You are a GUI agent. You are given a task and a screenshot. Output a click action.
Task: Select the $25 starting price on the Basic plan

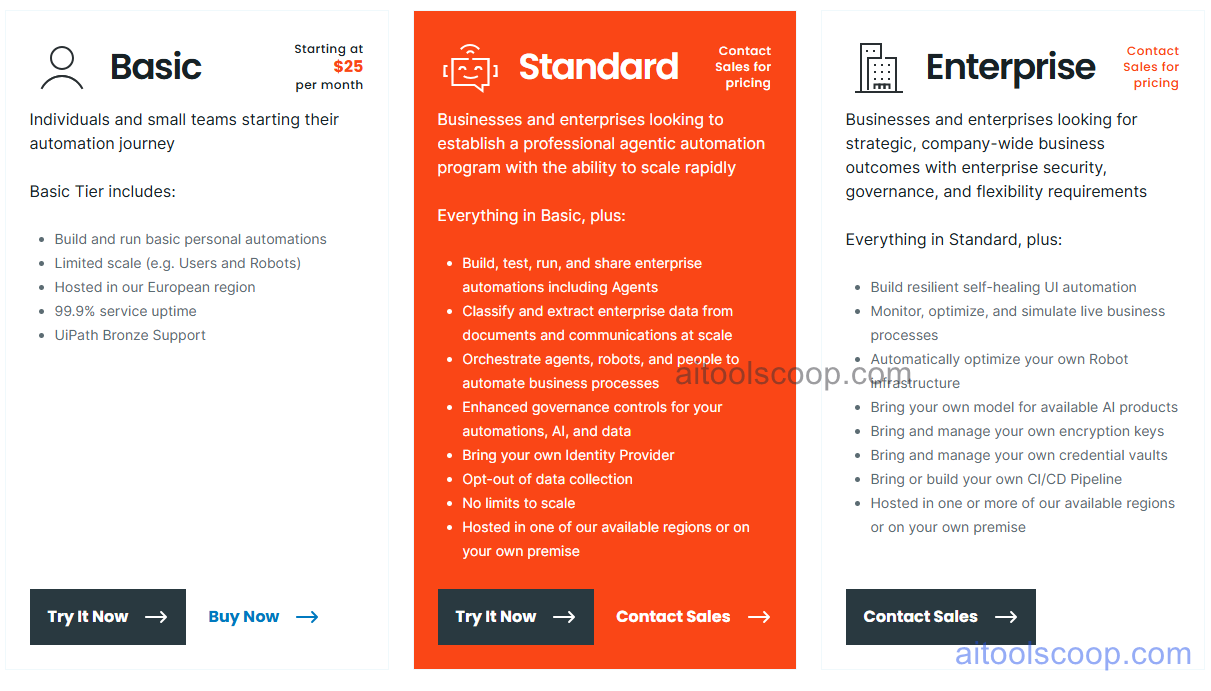click(x=349, y=67)
